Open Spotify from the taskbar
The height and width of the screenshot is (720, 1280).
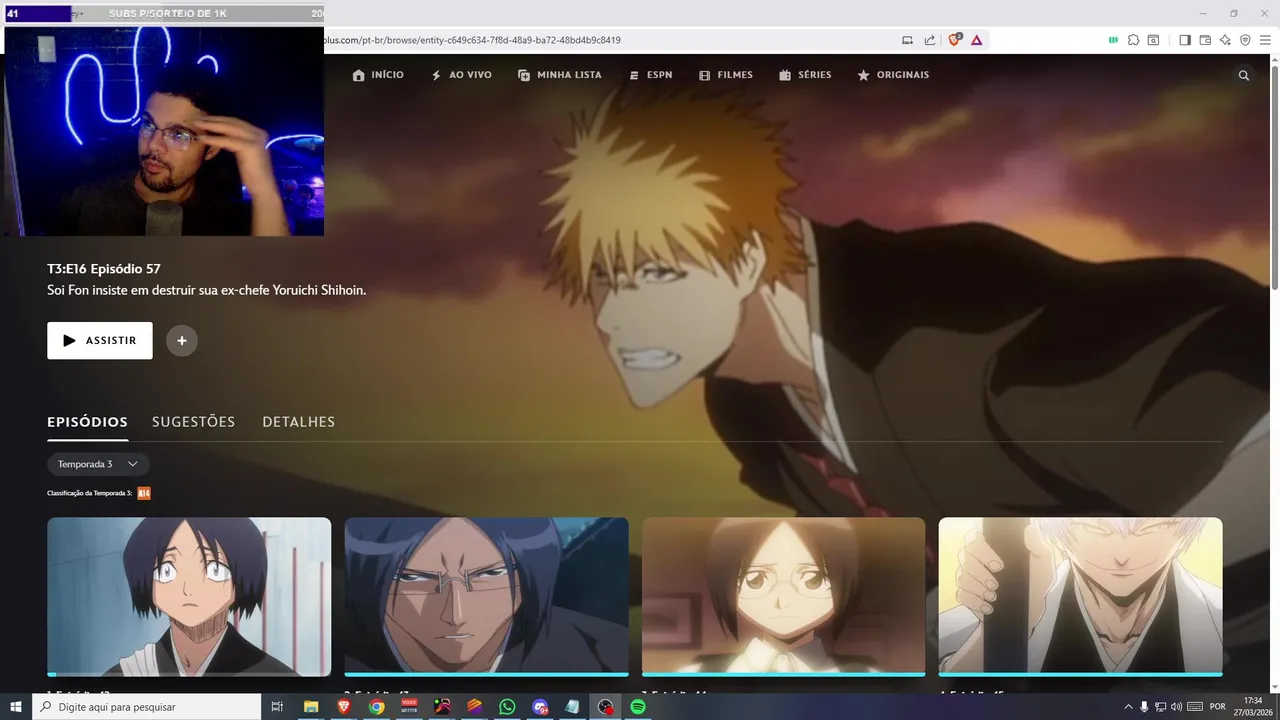[638, 707]
